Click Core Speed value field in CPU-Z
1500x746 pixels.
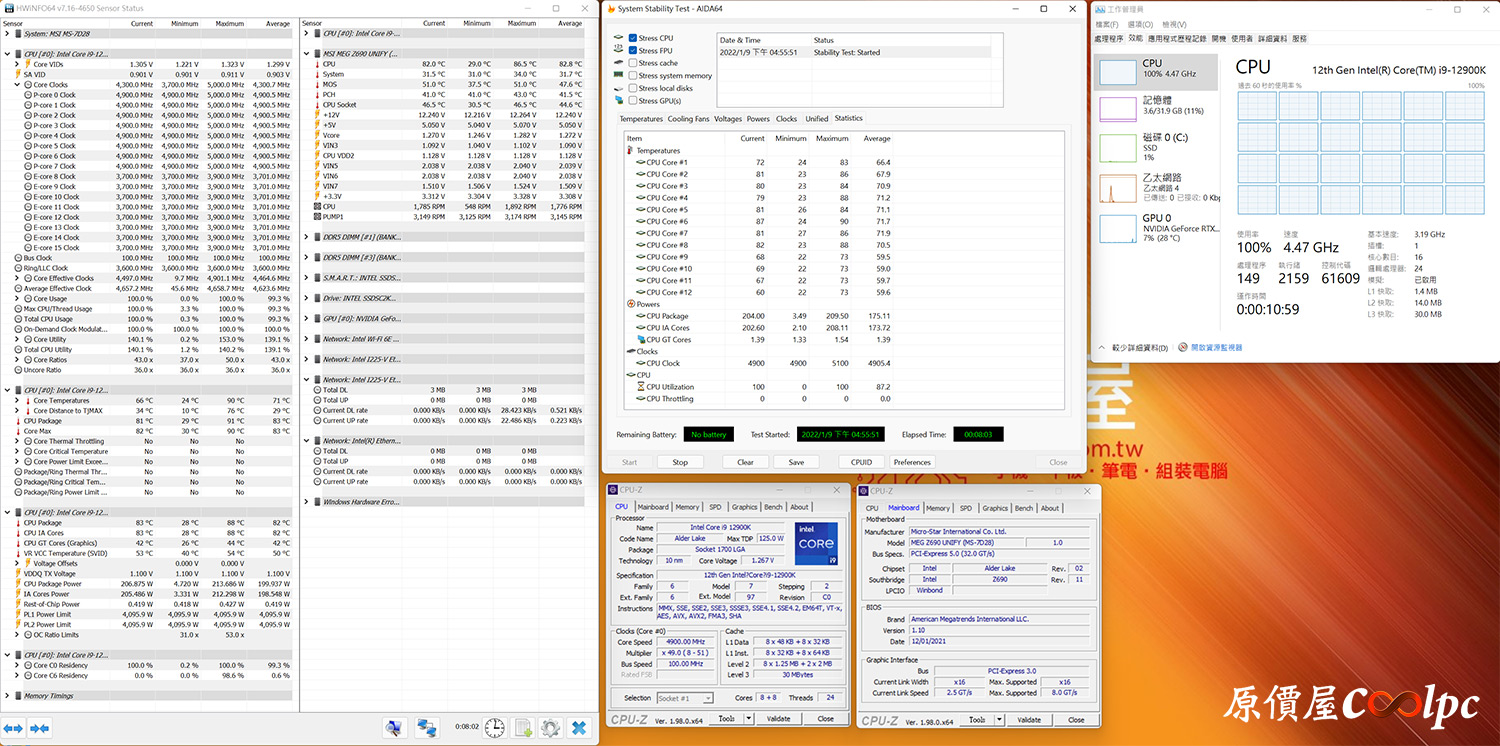pos(685,642)
